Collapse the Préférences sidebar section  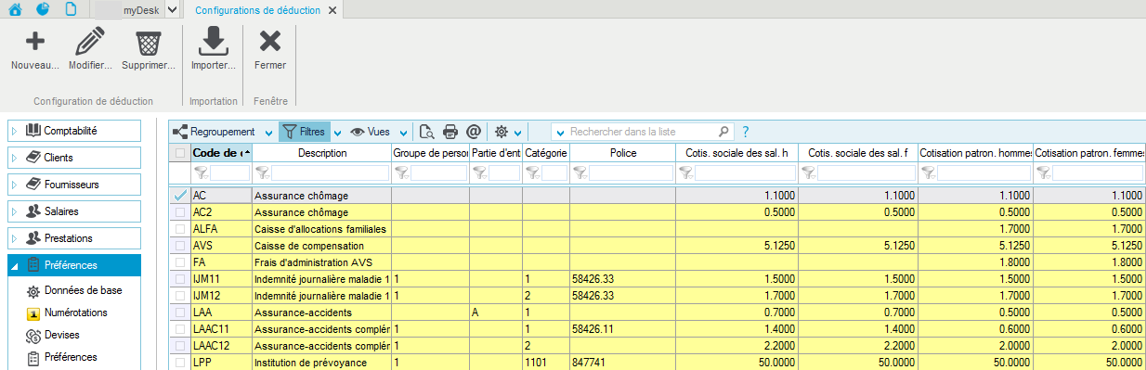click(13, 265)
